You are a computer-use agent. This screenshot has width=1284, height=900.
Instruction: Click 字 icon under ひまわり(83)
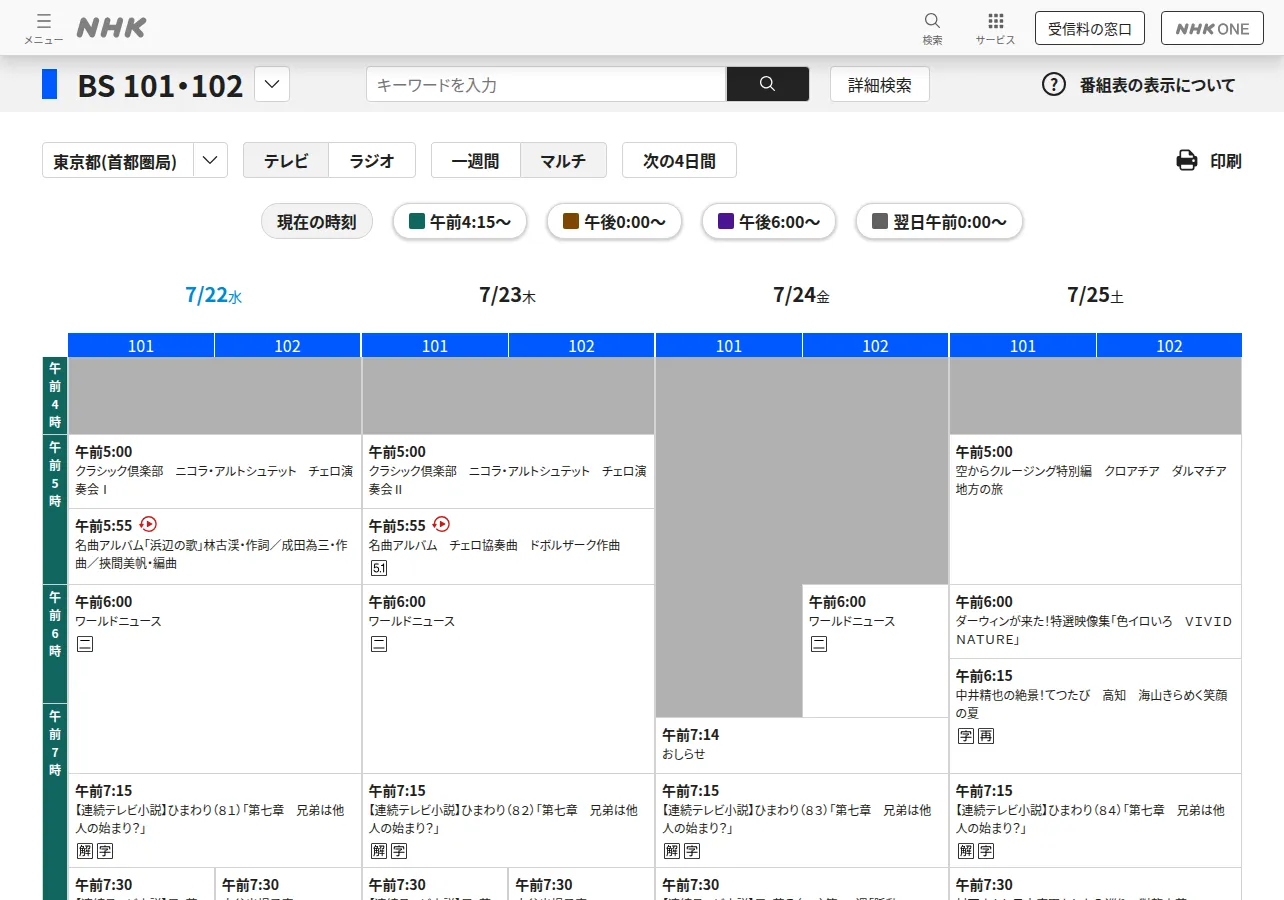click(692, 851)
